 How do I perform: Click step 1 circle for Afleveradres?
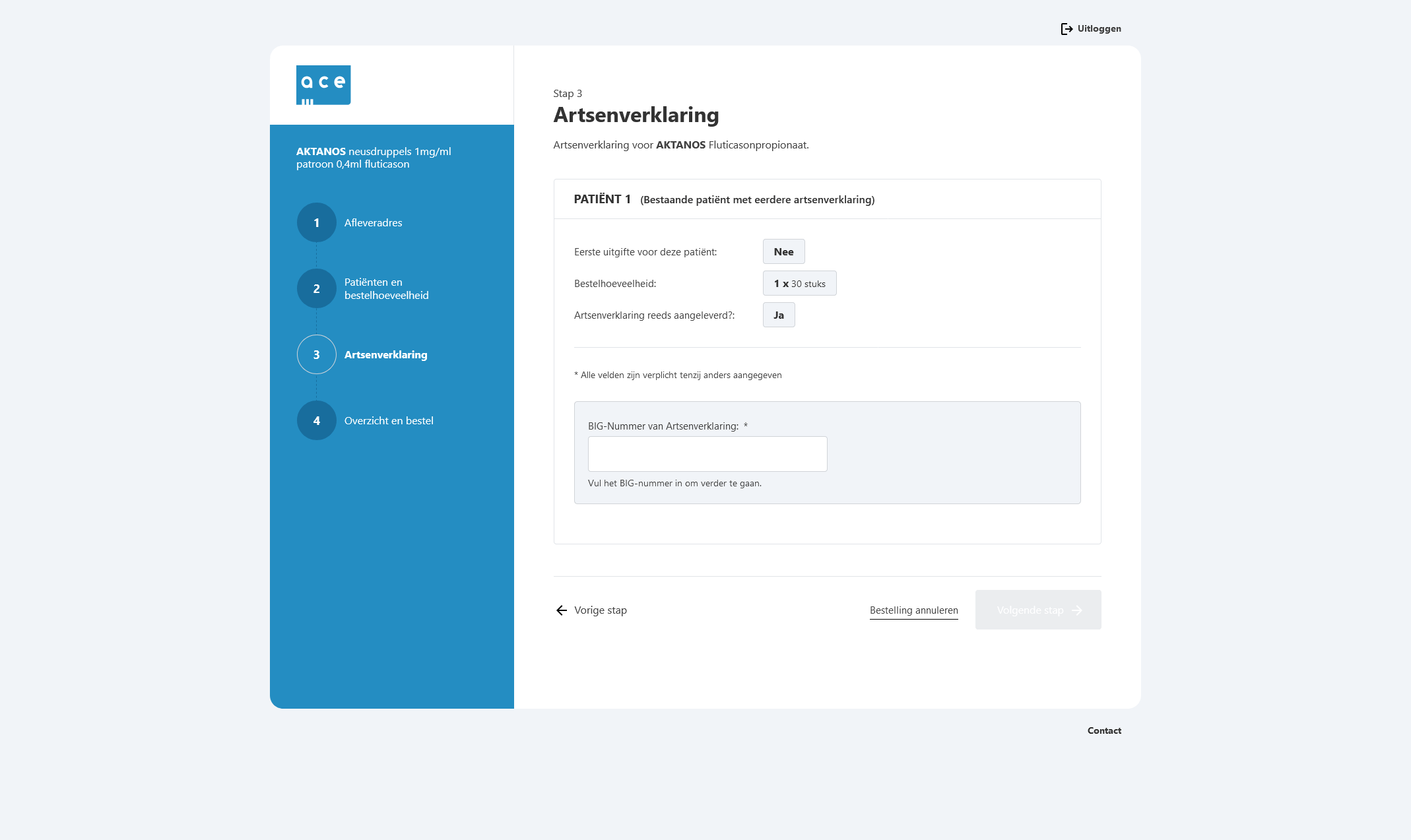[317, 223]
